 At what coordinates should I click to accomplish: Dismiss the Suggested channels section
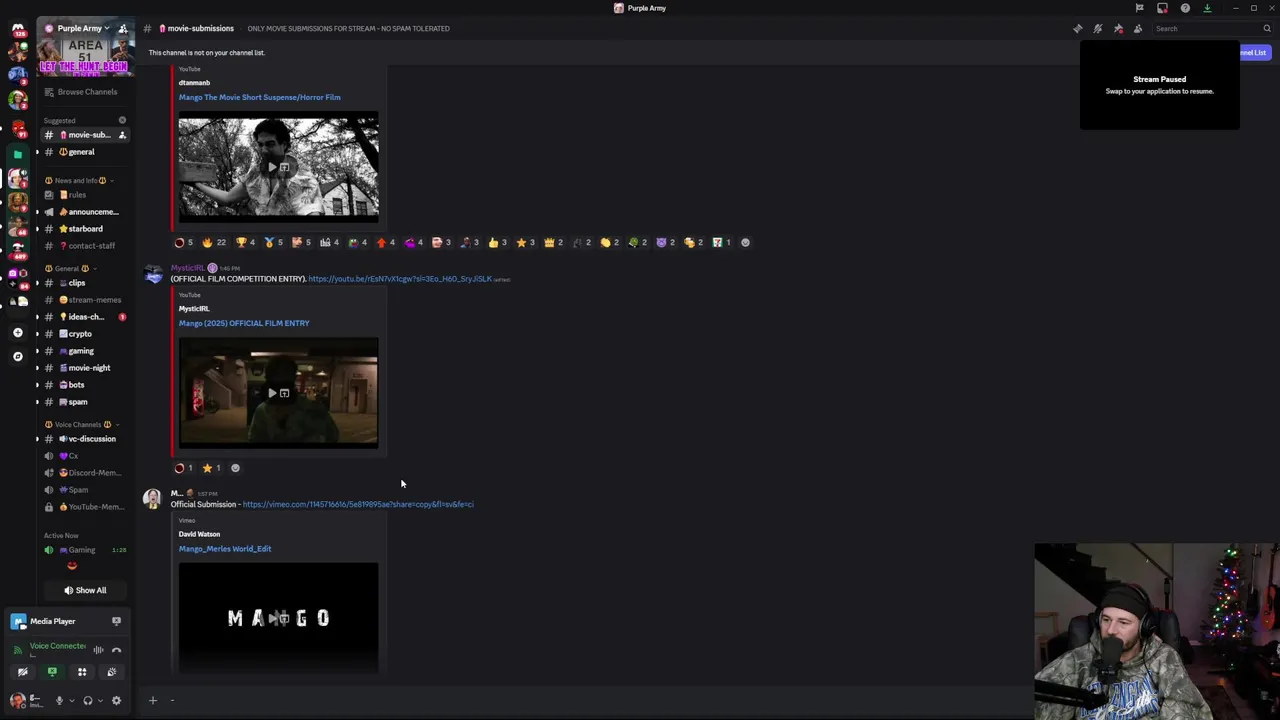(x=122, y=120)
